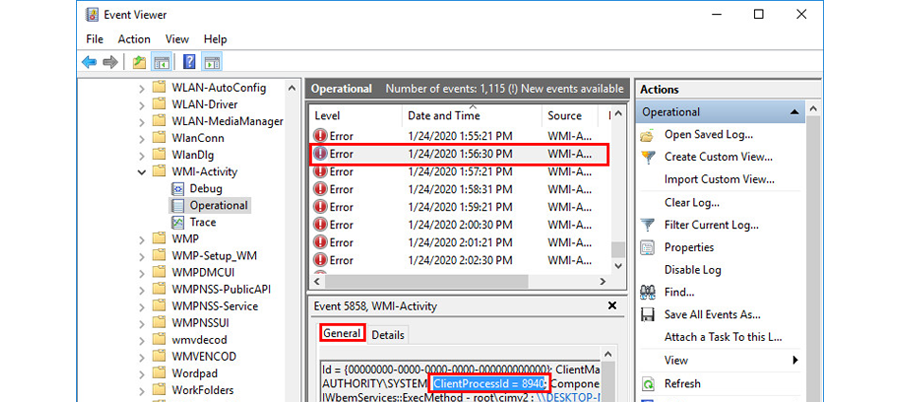900x402 pixels.
Task: Select the wmvdecod tree item
Action: pos(199,339)
